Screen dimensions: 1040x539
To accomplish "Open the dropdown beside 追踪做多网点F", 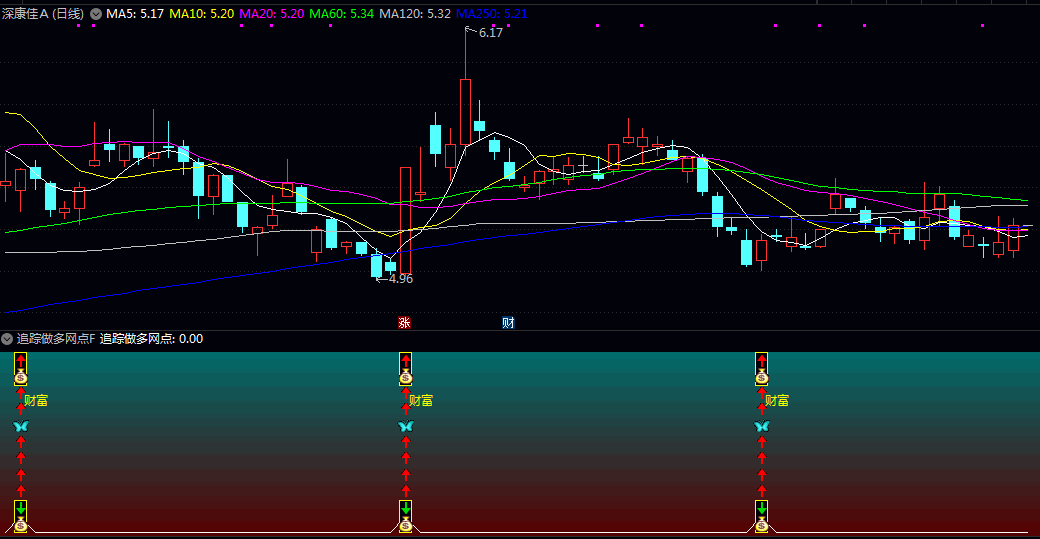I will pyautogui.click(x=7, y=339).
